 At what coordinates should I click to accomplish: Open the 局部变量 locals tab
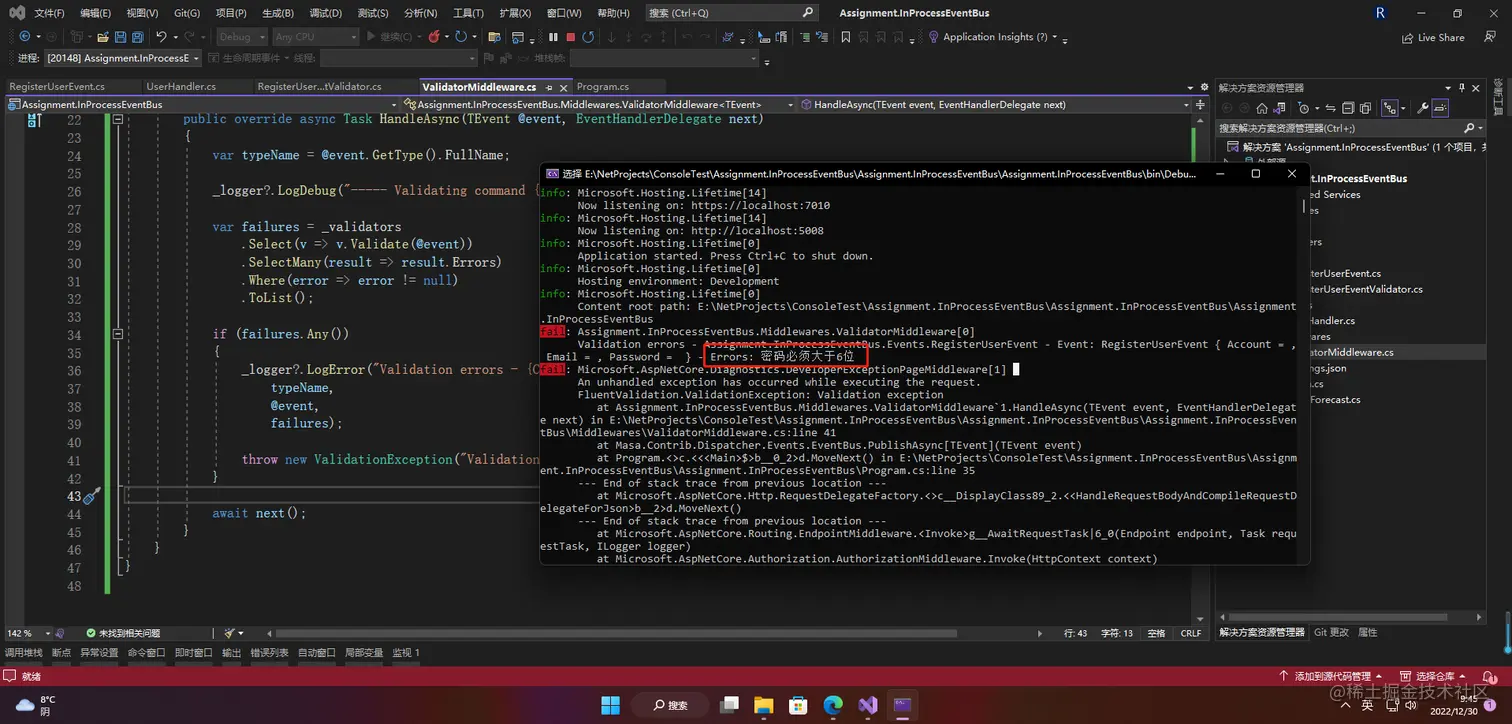pos(364,653)
